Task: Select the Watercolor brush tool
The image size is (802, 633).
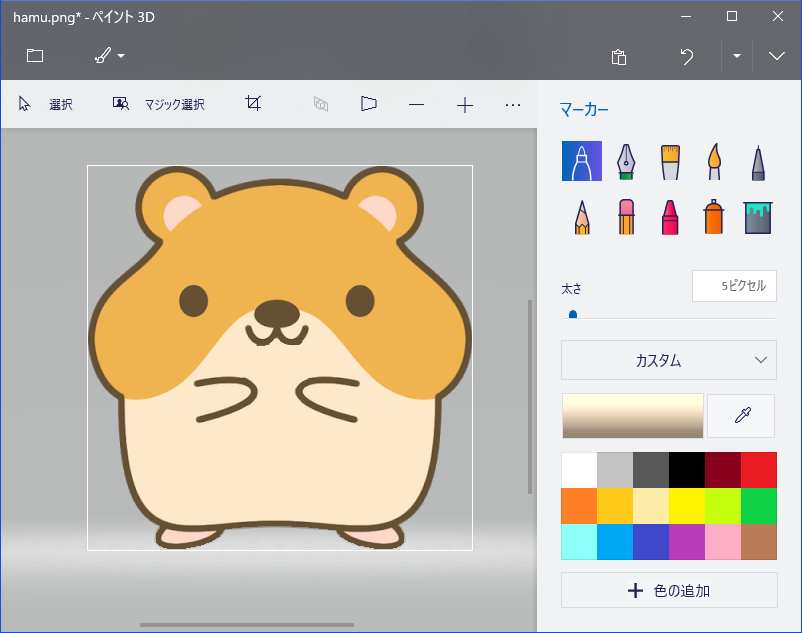Action: tap(715, 162)
